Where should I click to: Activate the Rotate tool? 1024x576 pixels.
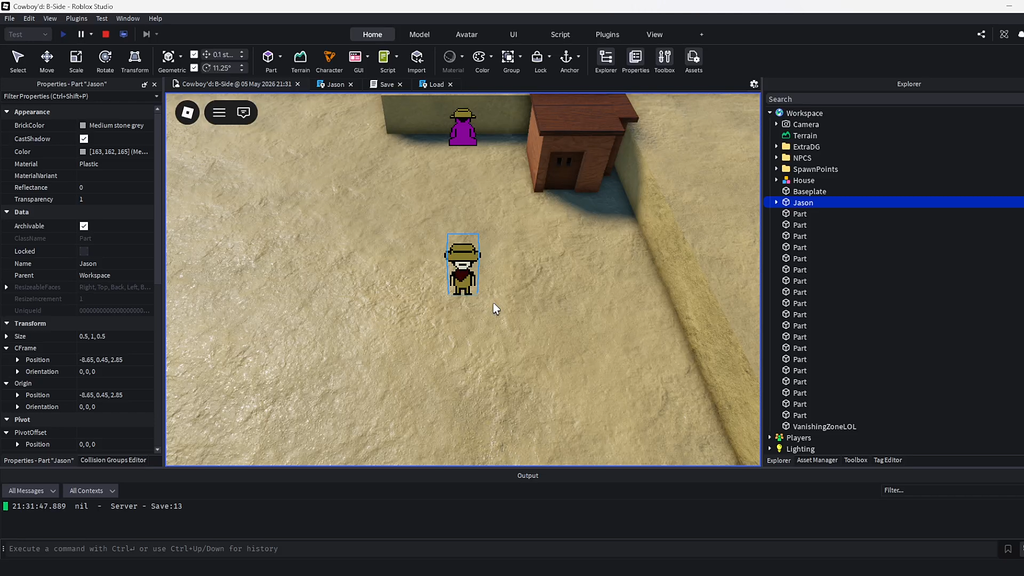[x=104, y=61]
